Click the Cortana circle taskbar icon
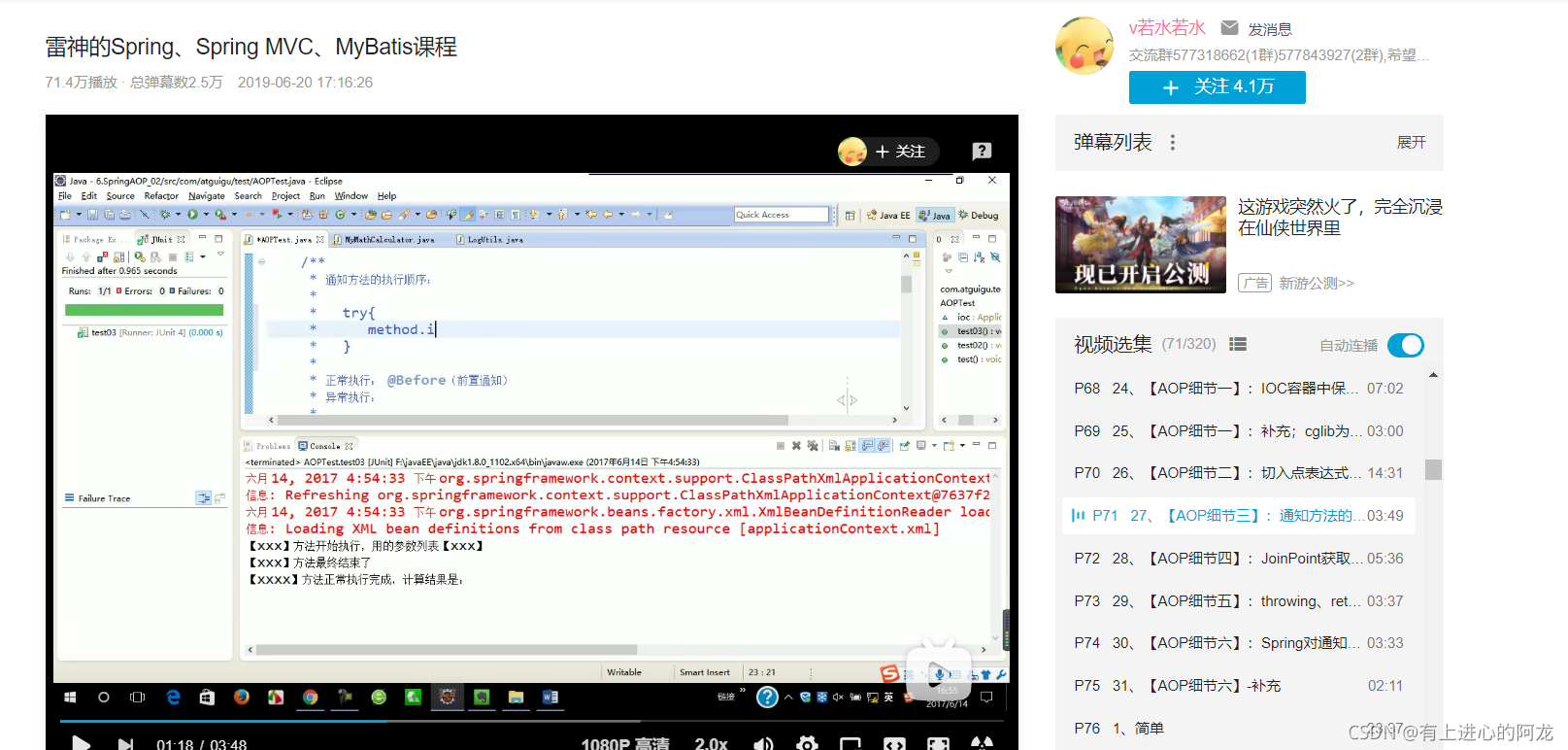This screenshot has width=1568, height=750. 104,698
